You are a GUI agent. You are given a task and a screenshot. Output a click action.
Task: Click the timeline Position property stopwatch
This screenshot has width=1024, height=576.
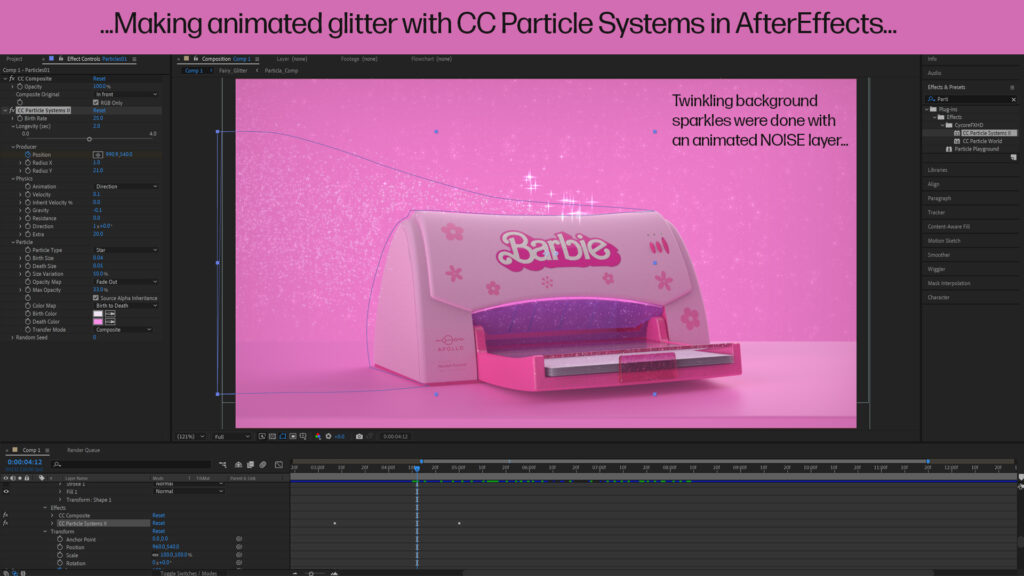coord(59,547)
